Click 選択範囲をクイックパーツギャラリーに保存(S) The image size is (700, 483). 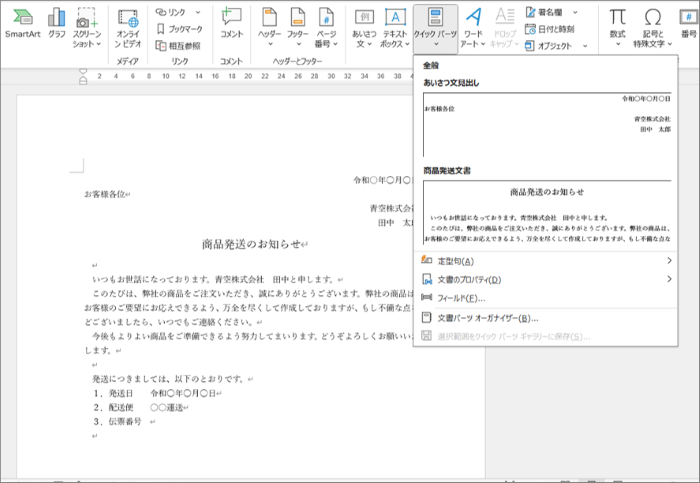tap(546, 336)
